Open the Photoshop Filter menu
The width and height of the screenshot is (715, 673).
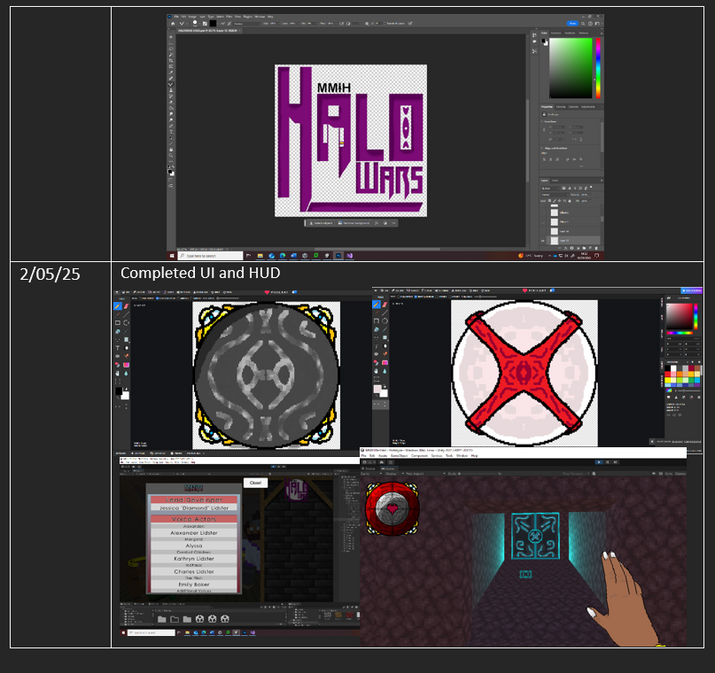[x=229, y=16]
